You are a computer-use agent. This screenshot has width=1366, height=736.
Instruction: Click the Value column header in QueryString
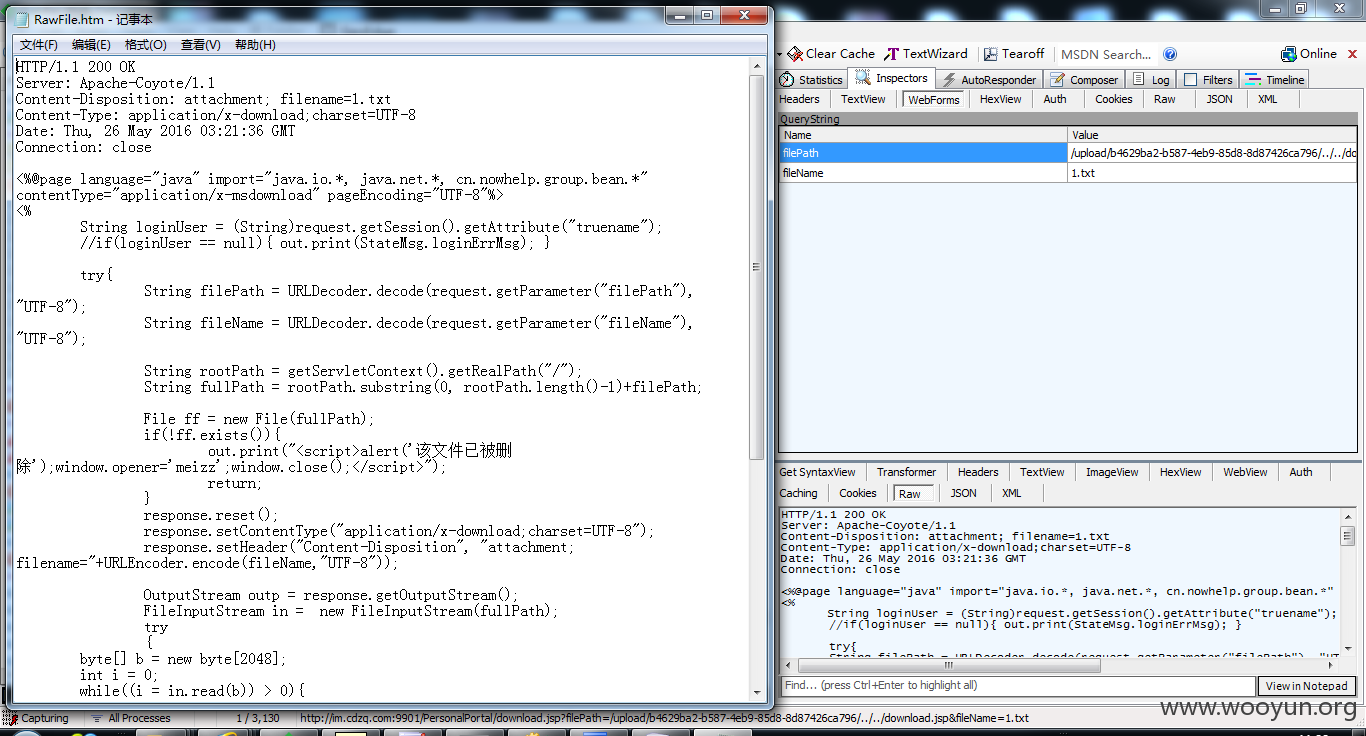point(1212,135)
